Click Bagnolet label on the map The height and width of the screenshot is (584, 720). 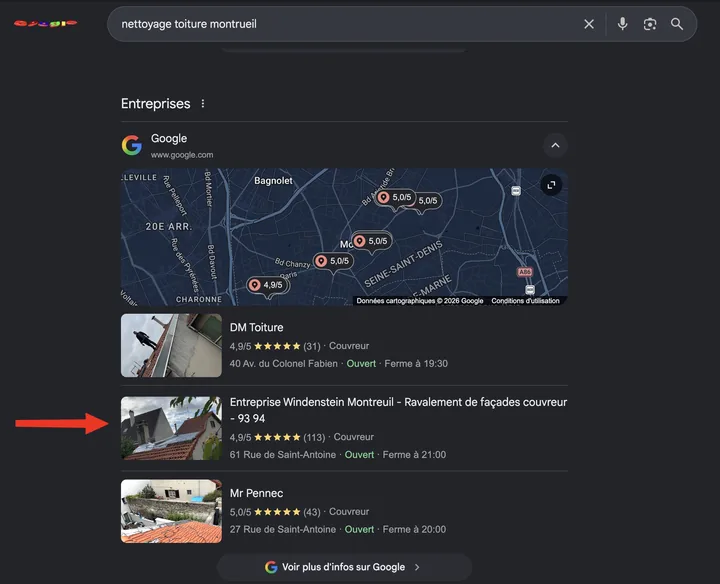tap(273, 181)
